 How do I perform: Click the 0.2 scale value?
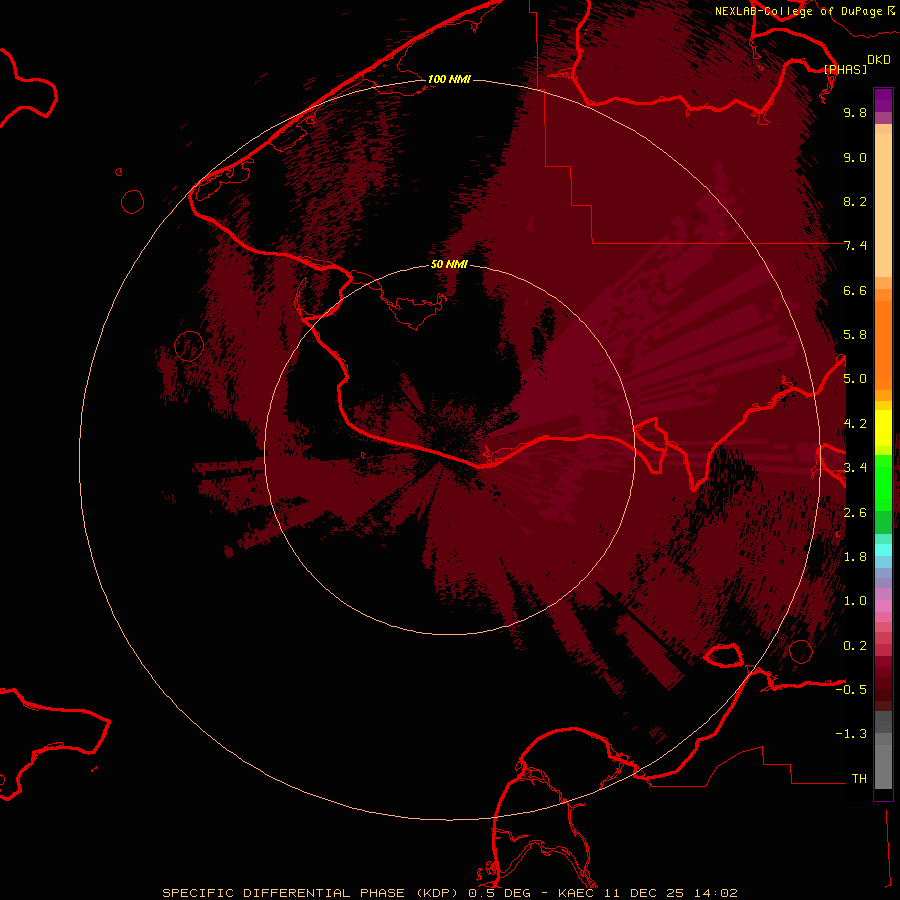click(x=855, y=646)
